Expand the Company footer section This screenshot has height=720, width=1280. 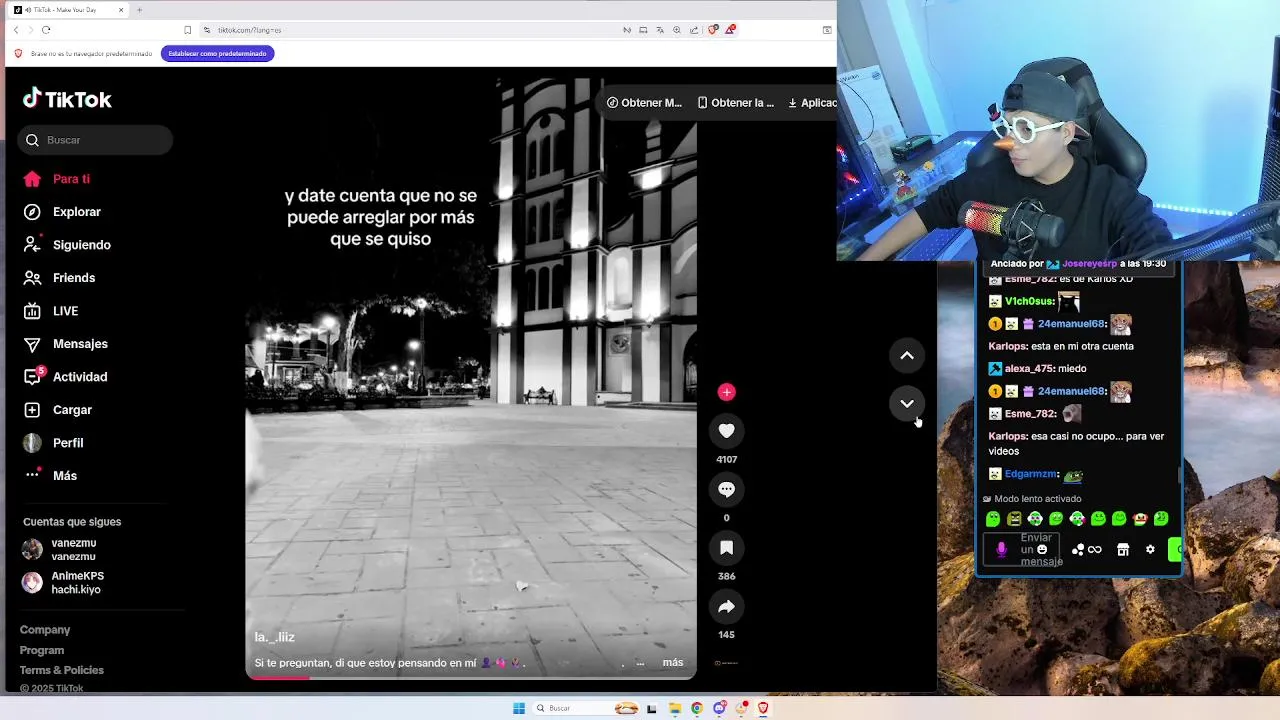[x=45, y=630]
